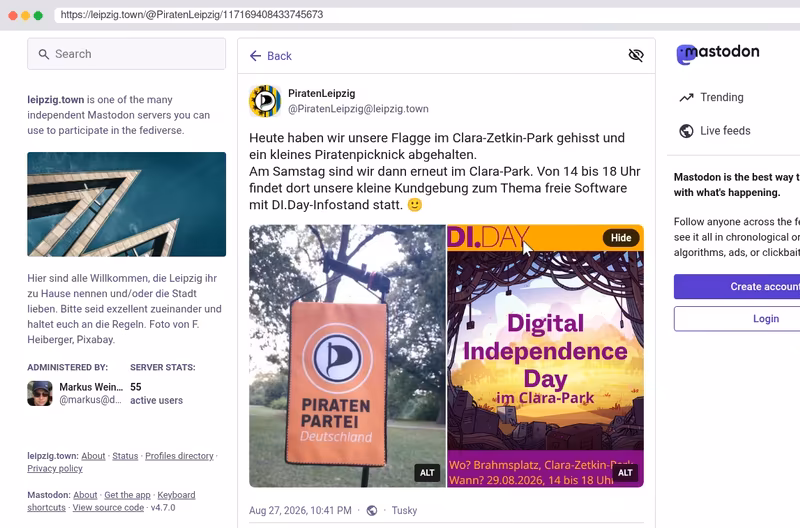The width and height of the screenshot is (800, 528).
Task: Open the Digital Independence Day poster image
Action: click(545, 356)
